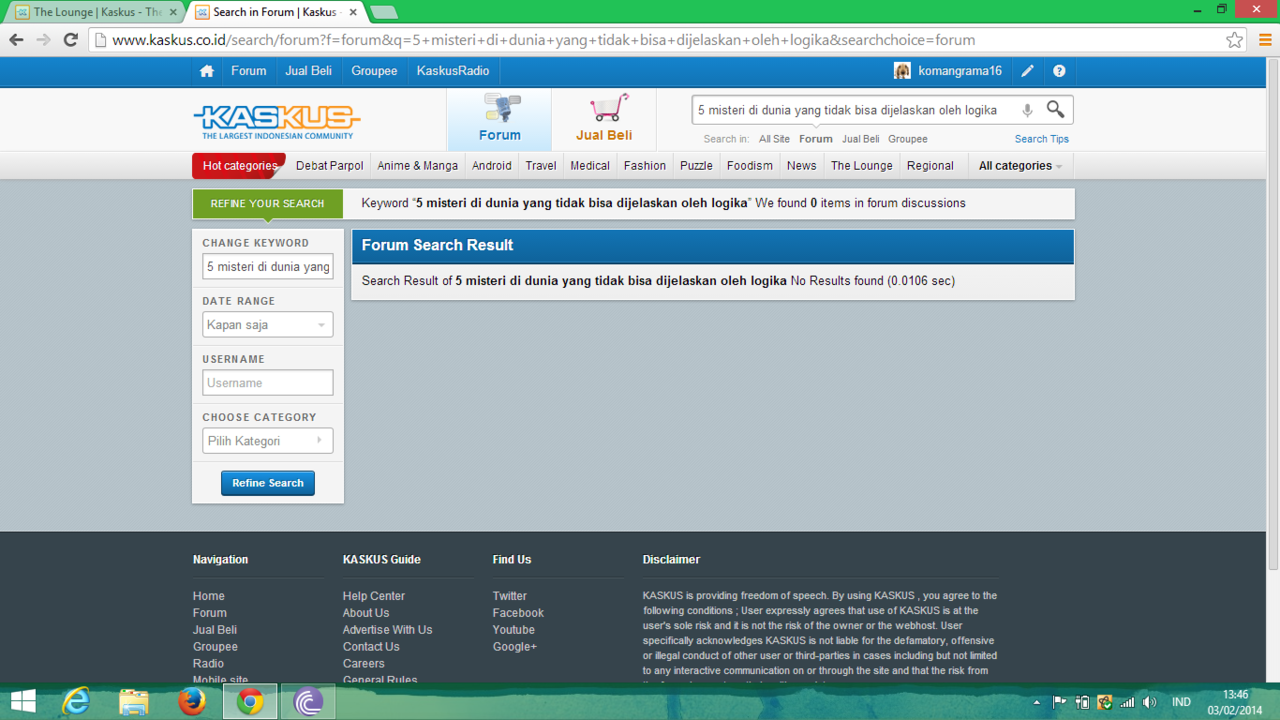Open Action Center flag icon

1059,702
